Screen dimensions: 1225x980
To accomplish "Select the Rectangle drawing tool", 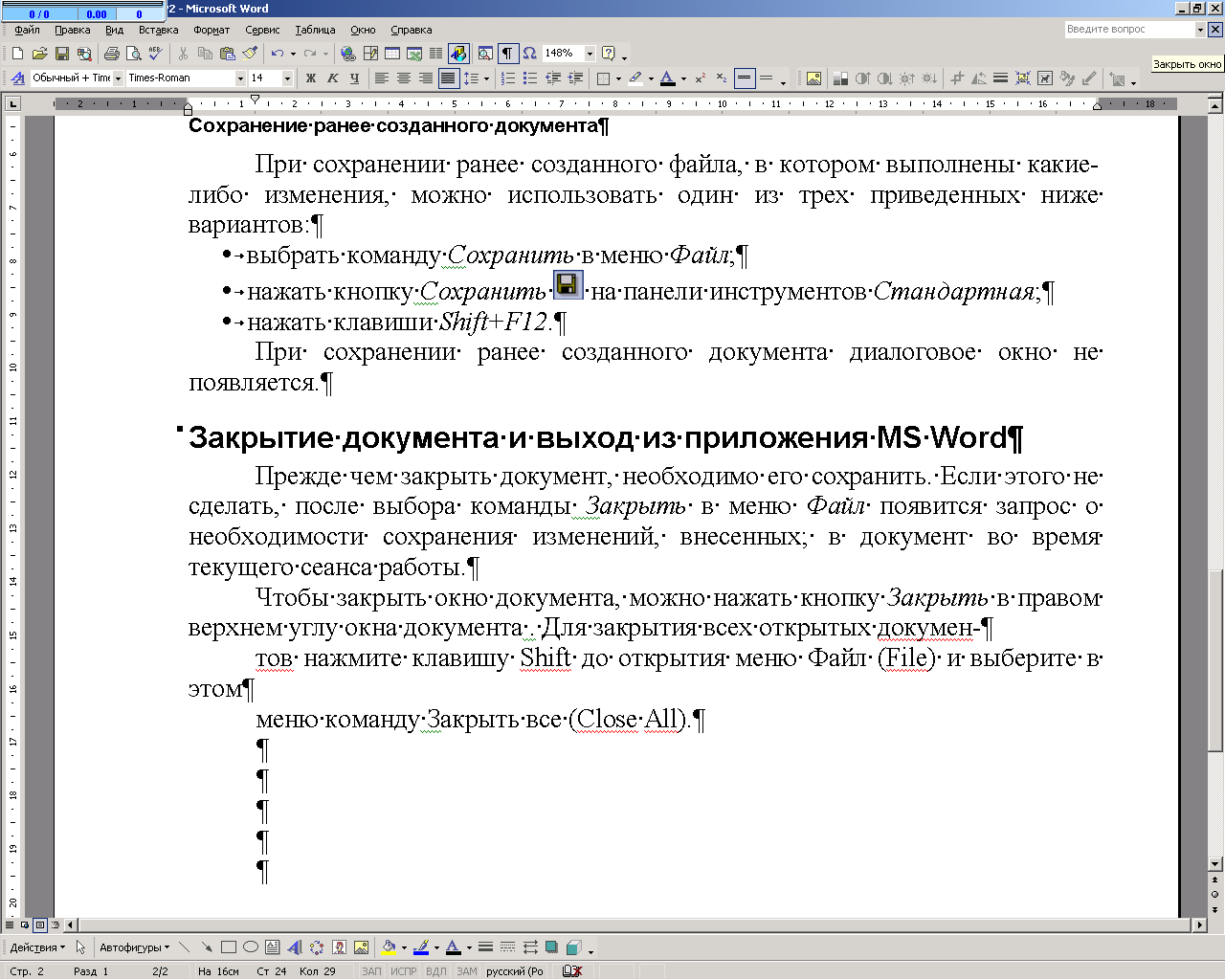I will click(228, 947).
